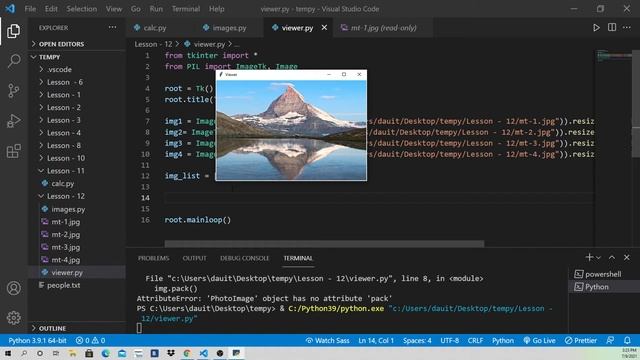Click Watch Sass in status bar
This screenshot has width=640, height=360.
(327, 340)
